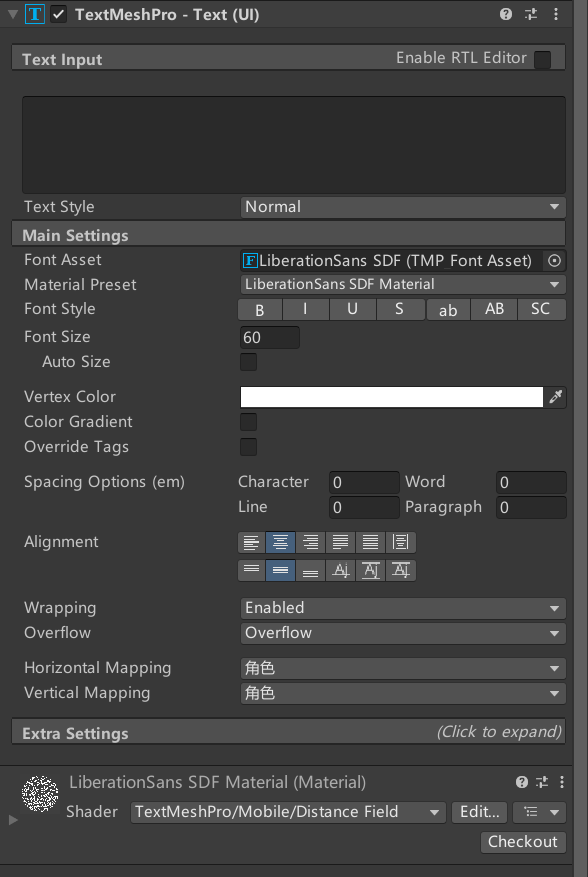
Task: Pick vertex color with the eyedropper
Action: coord(556,397)
